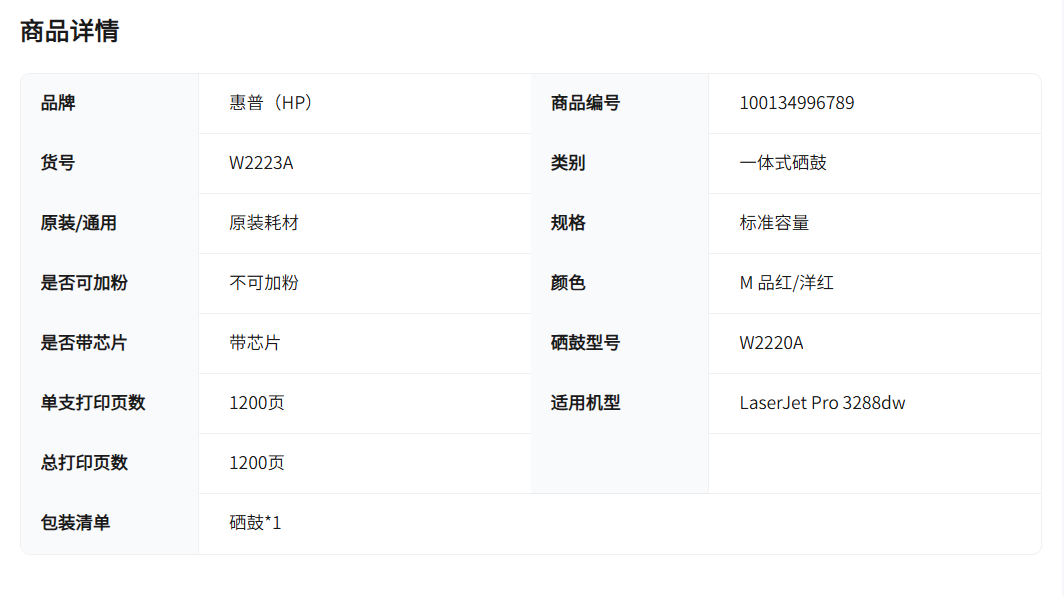Click color value M 品红/洋红
Screen dimensions: 1064x596
click(x=786, y=283)
